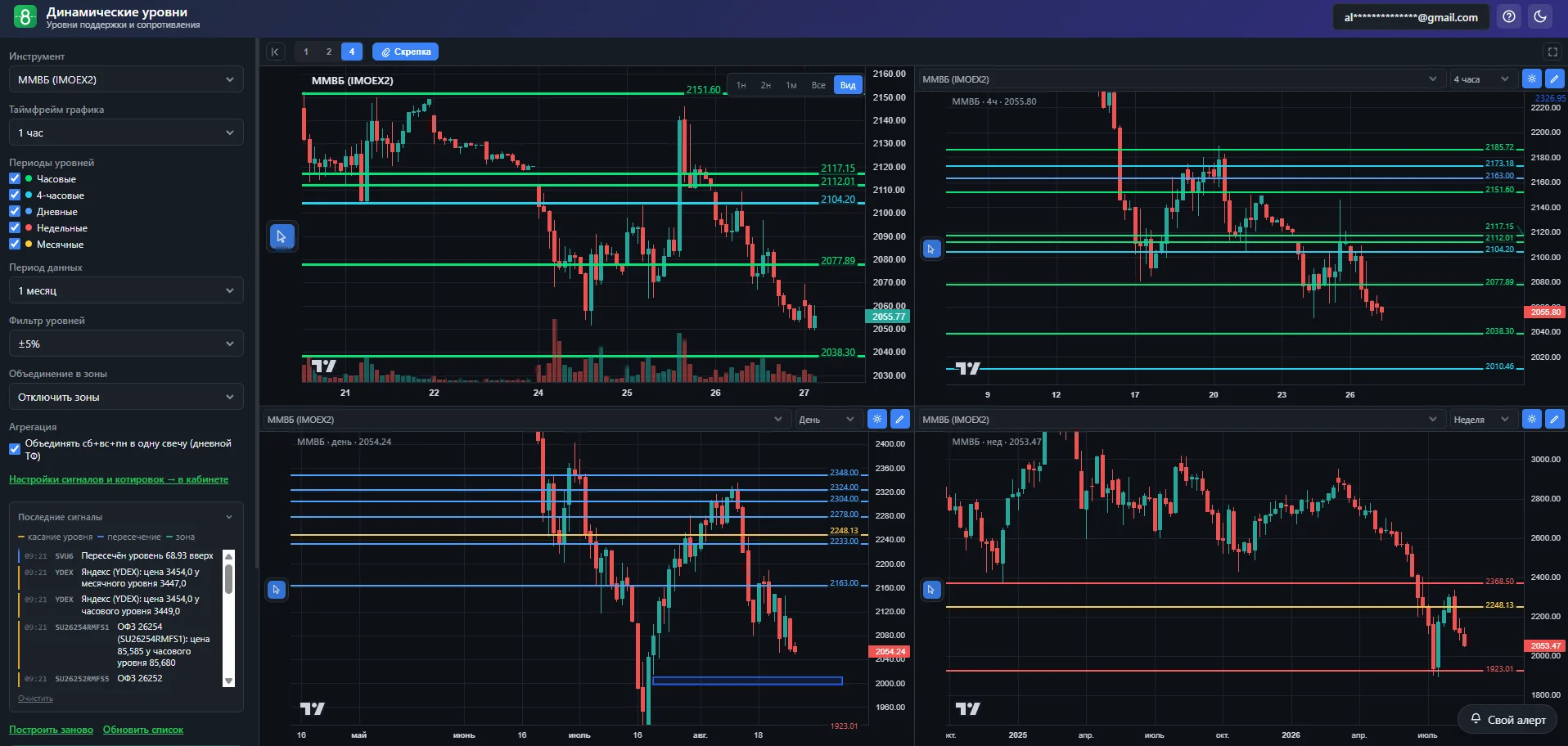Click the blue rectangle zone on the daily chart
This screenshot has width=1568, height=746.
(747, 681)
